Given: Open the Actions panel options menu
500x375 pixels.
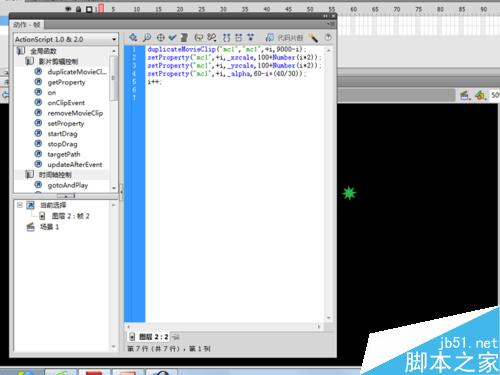Looking at the screenshot, I should click(x=331, y=24).
